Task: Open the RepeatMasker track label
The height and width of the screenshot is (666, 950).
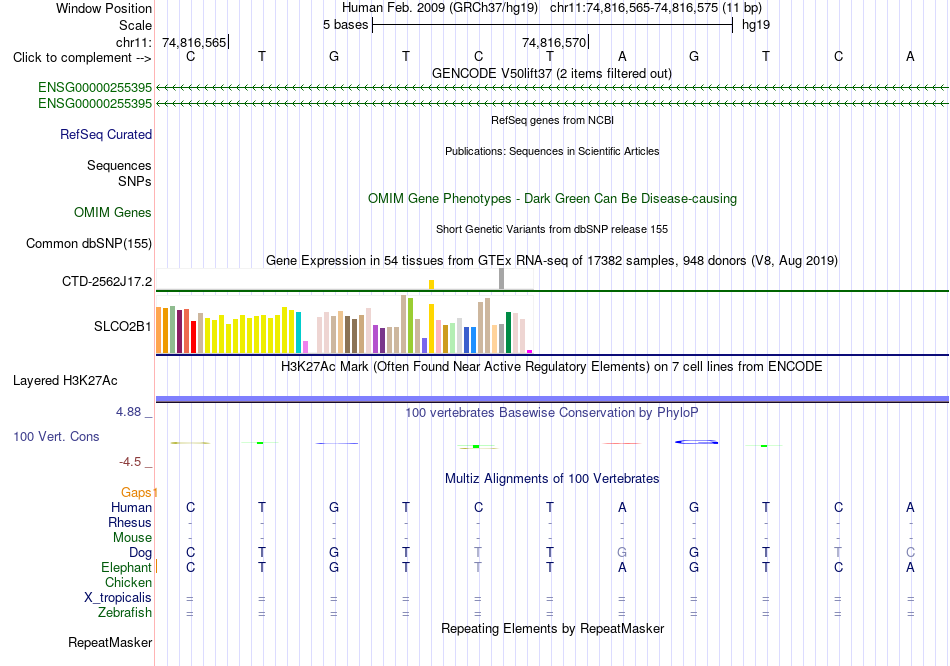Action: click(110, 642)
